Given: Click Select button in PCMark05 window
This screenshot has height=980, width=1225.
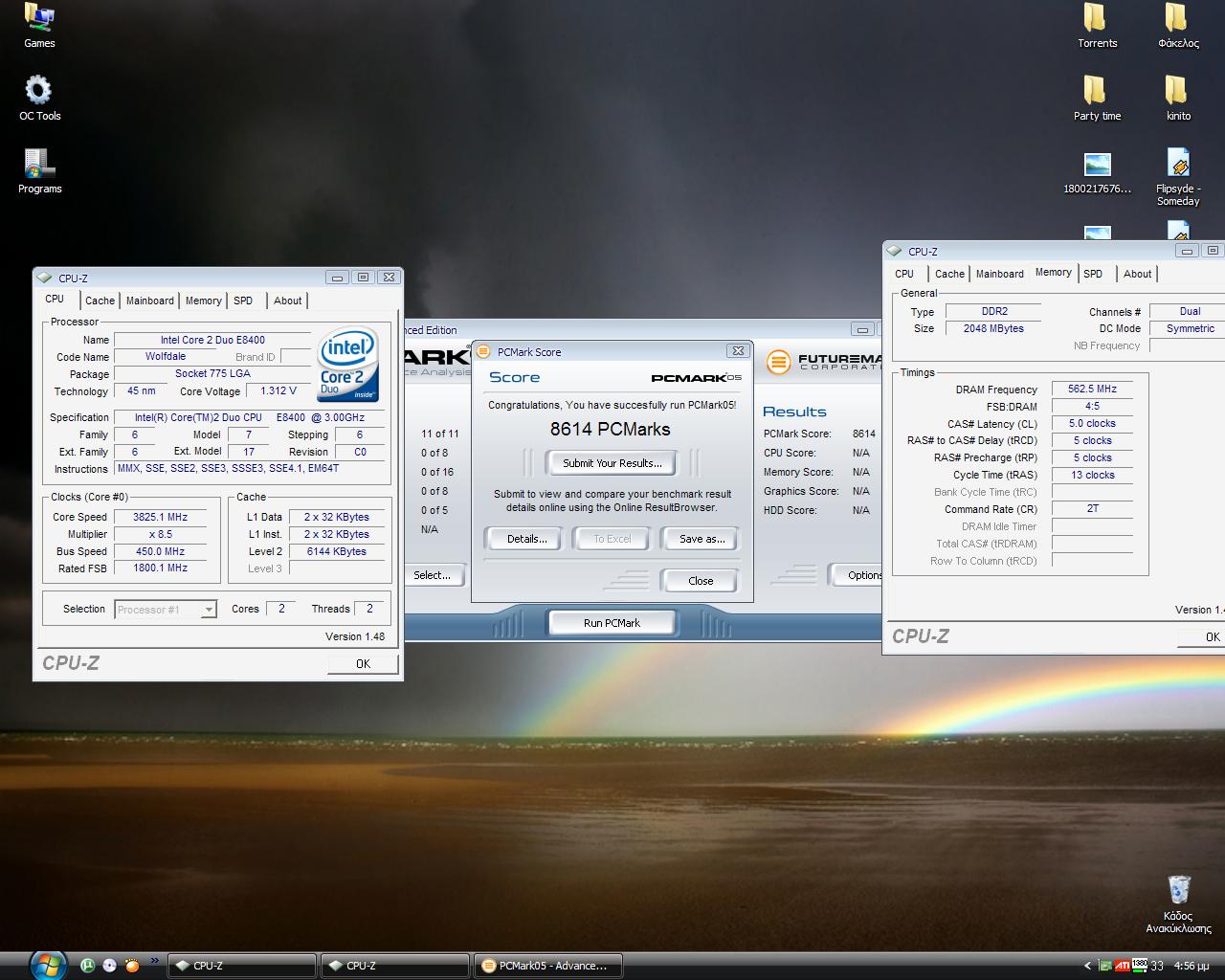Looking at the screenshot, I should [x=434, y=575].
